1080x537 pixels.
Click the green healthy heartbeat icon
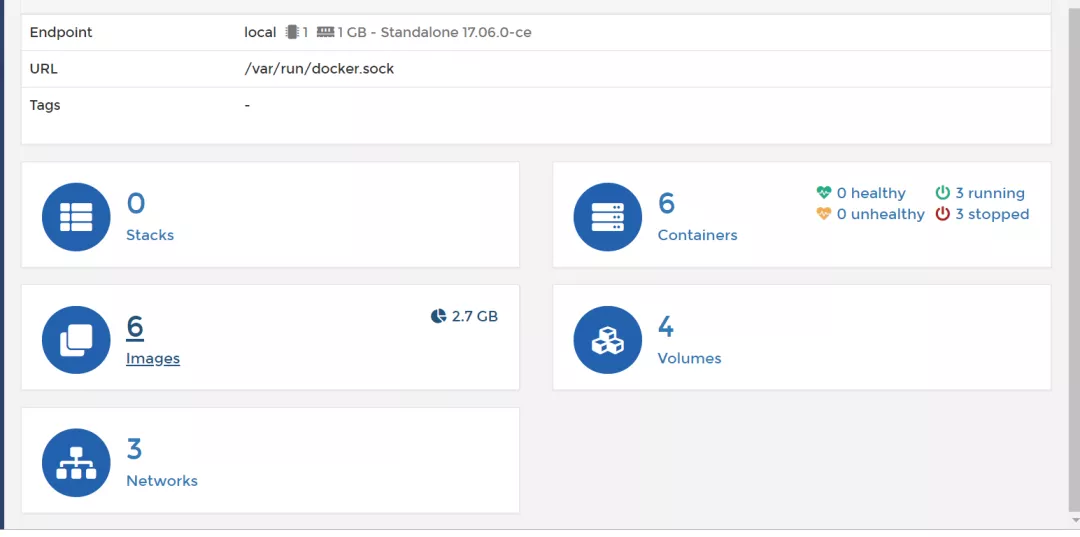point(824,193)
